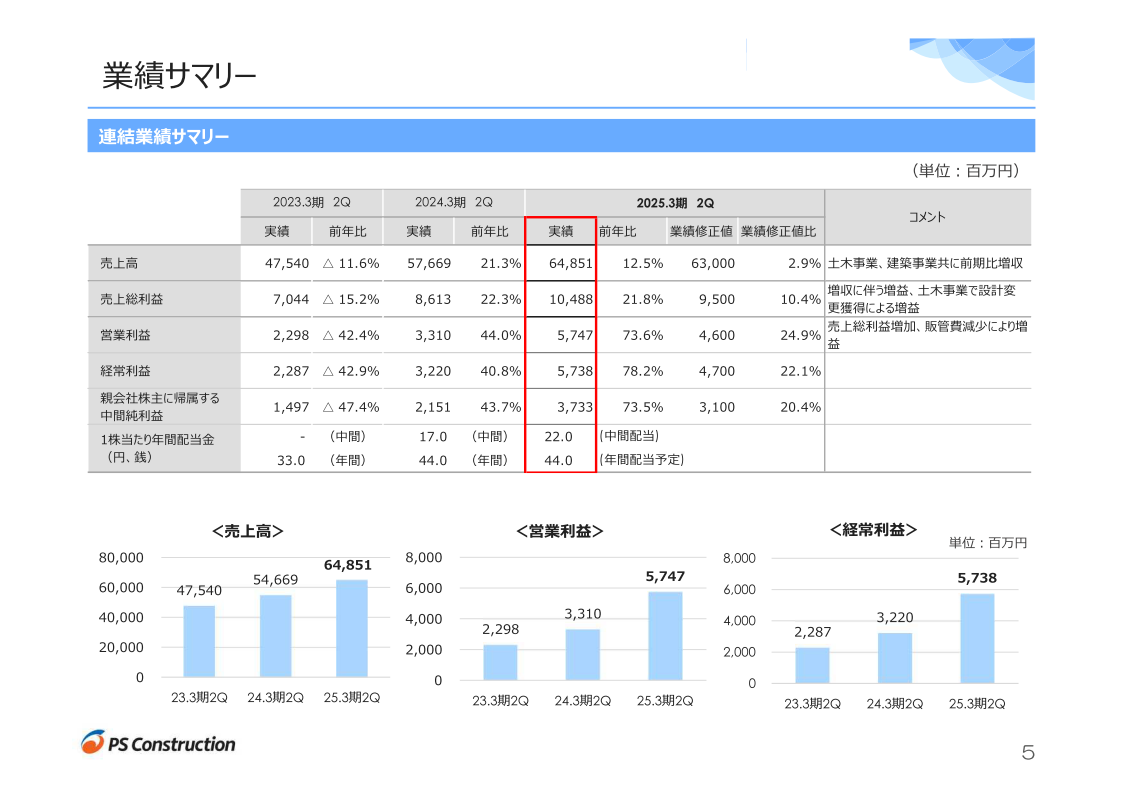This screenshot has height=793, width=1123.
Task: Click the 44.0% cell
Action: click(x=501, y=335)
